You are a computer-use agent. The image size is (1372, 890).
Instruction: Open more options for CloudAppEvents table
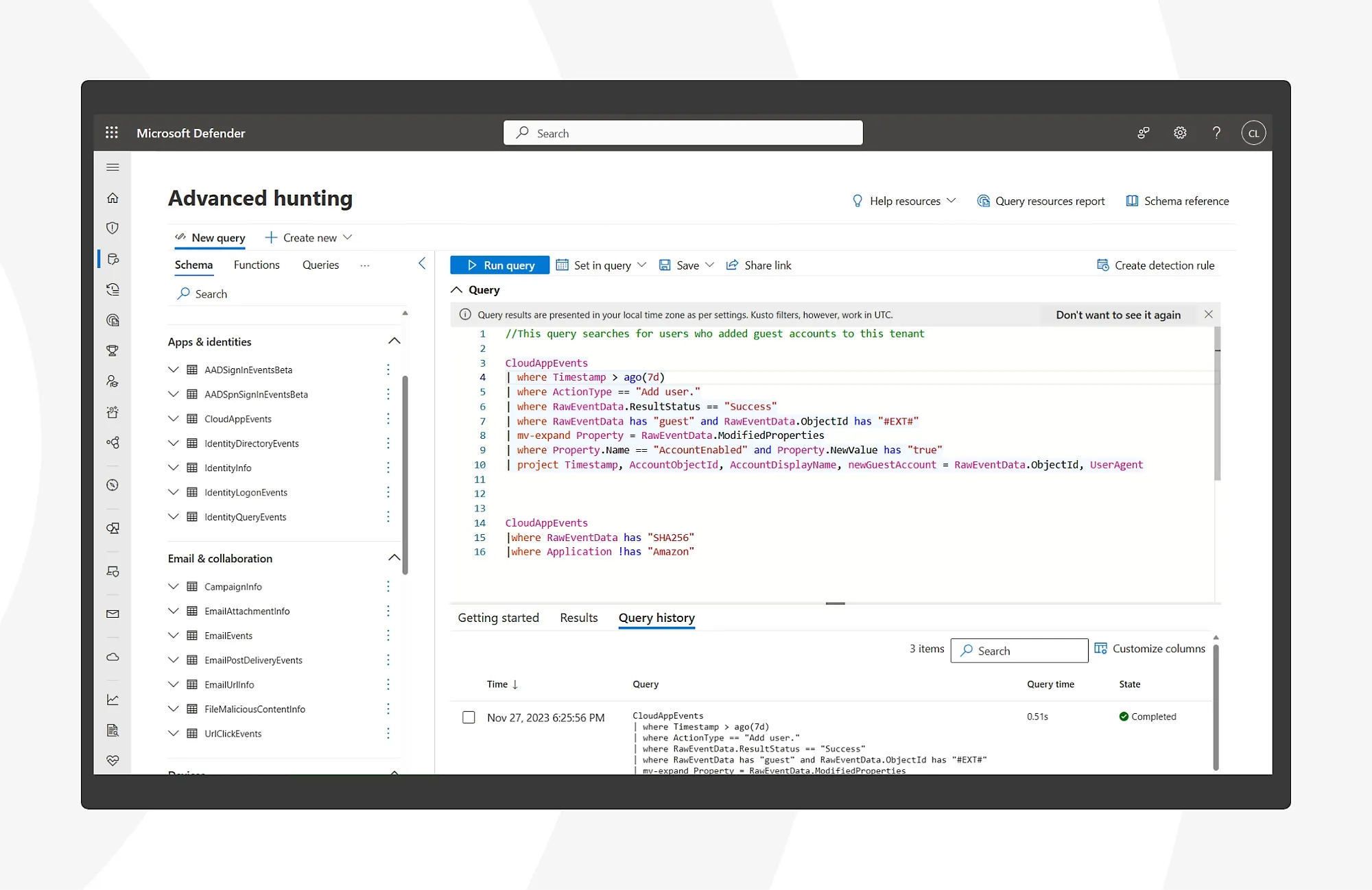pyautogui.click(x=388, y=419)
